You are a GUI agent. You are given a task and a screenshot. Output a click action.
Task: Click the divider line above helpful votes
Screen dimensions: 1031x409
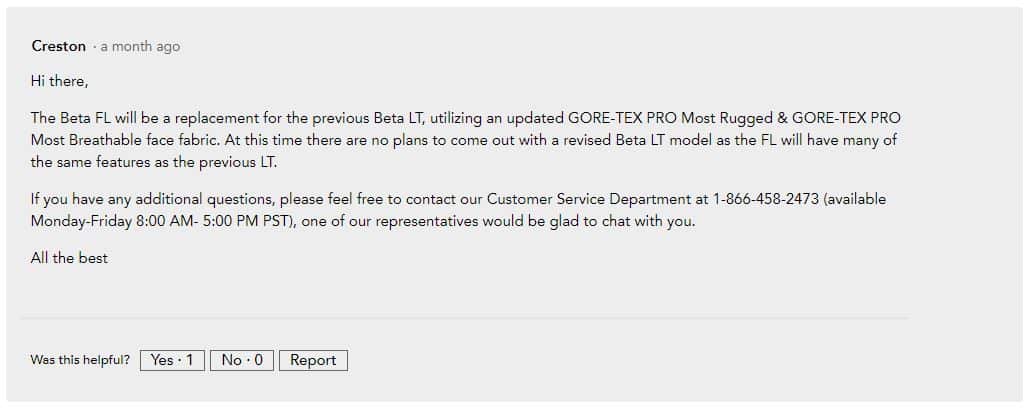coord(465,318)
